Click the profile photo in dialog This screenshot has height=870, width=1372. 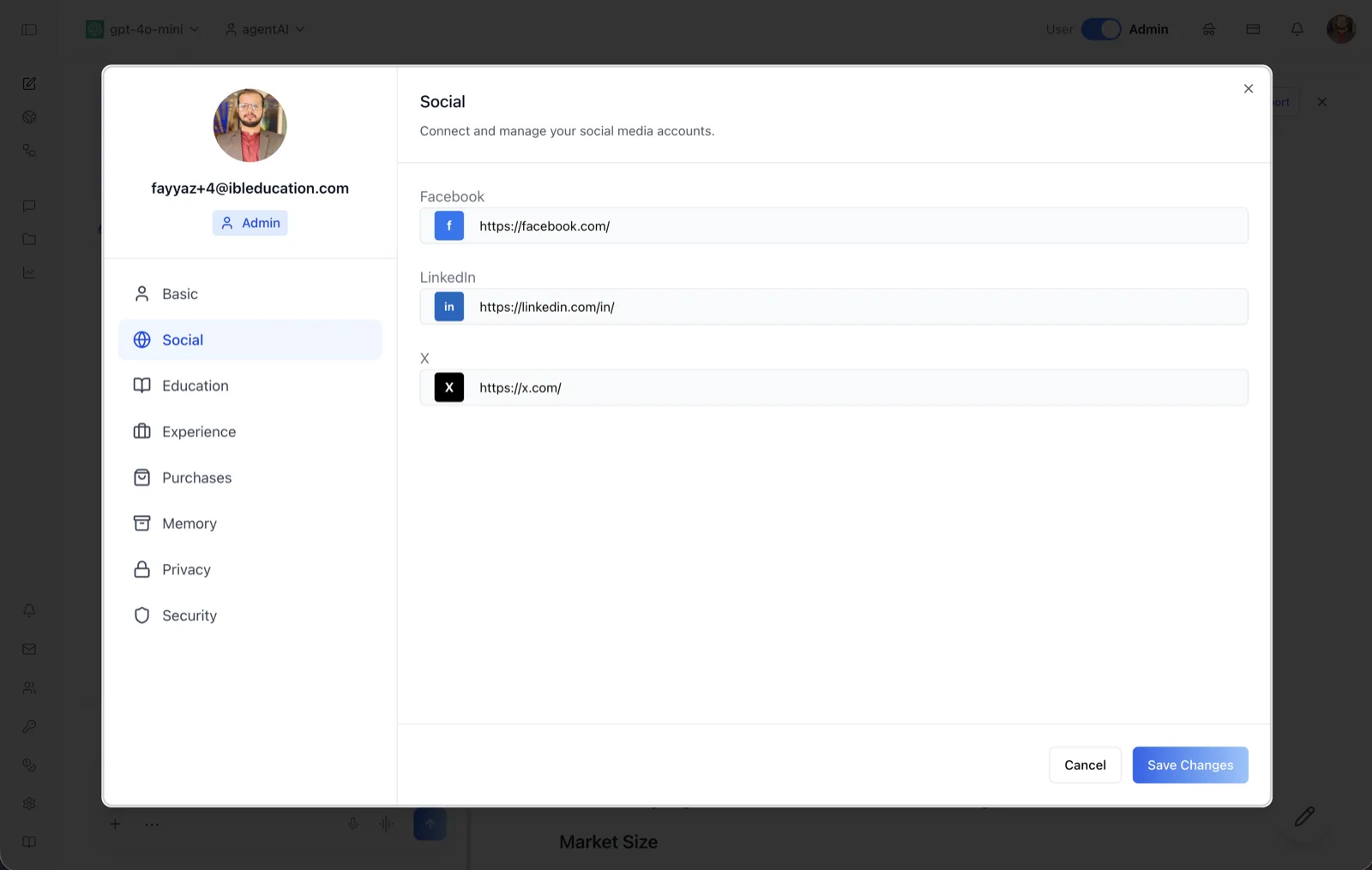[x=250, y=125]
